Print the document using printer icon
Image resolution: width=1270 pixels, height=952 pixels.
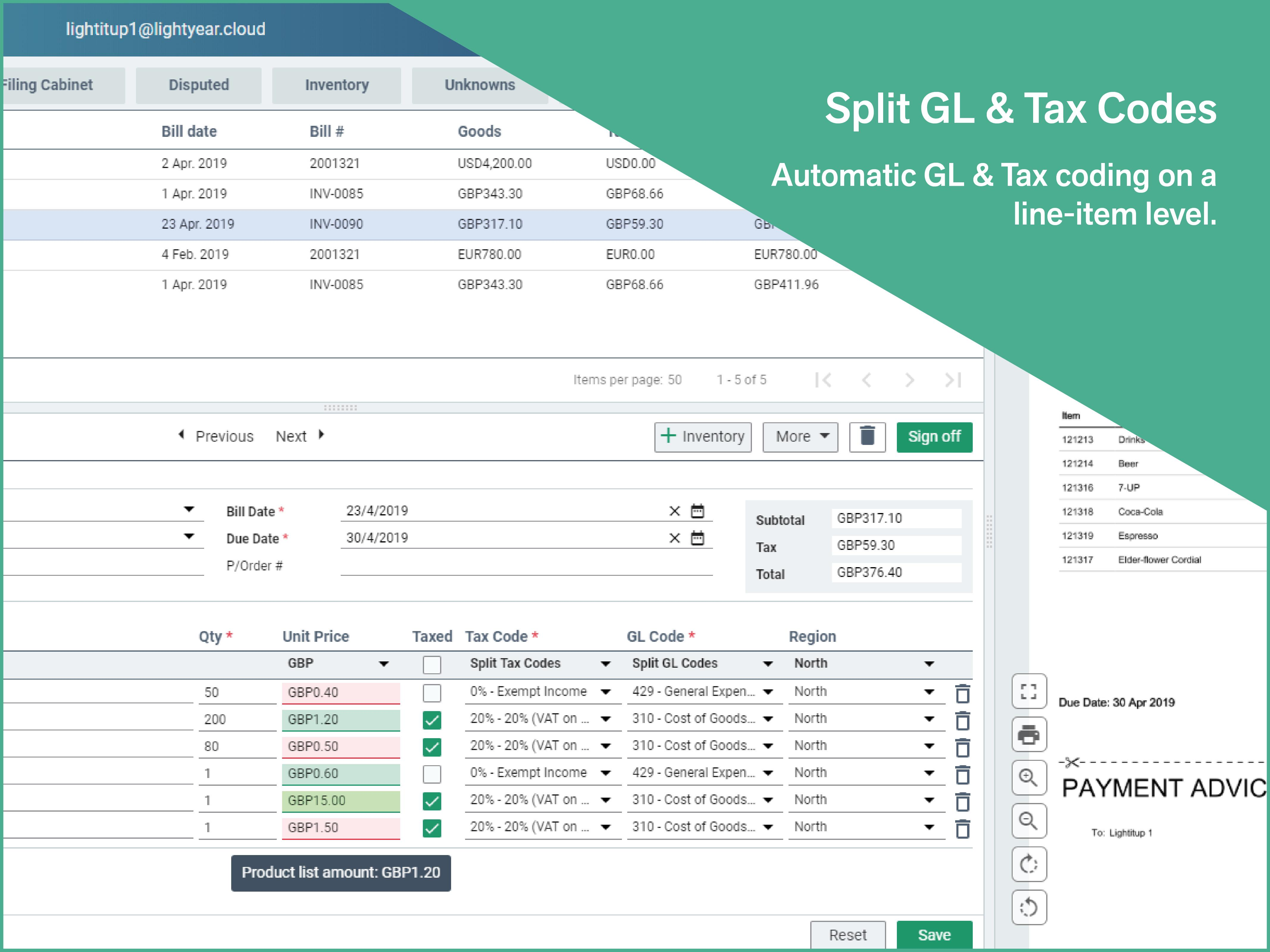pyautogui.click(x=1028, y=735)
